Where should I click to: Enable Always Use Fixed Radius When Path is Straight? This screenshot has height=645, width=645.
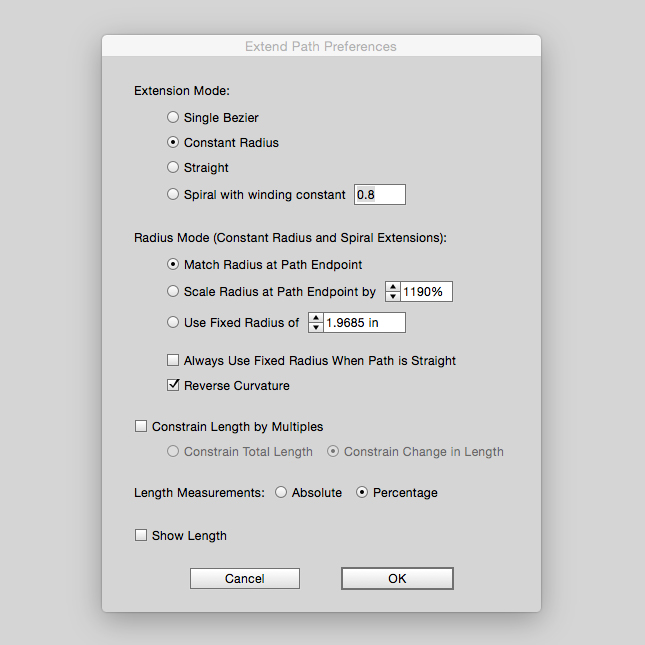[173, 360]
